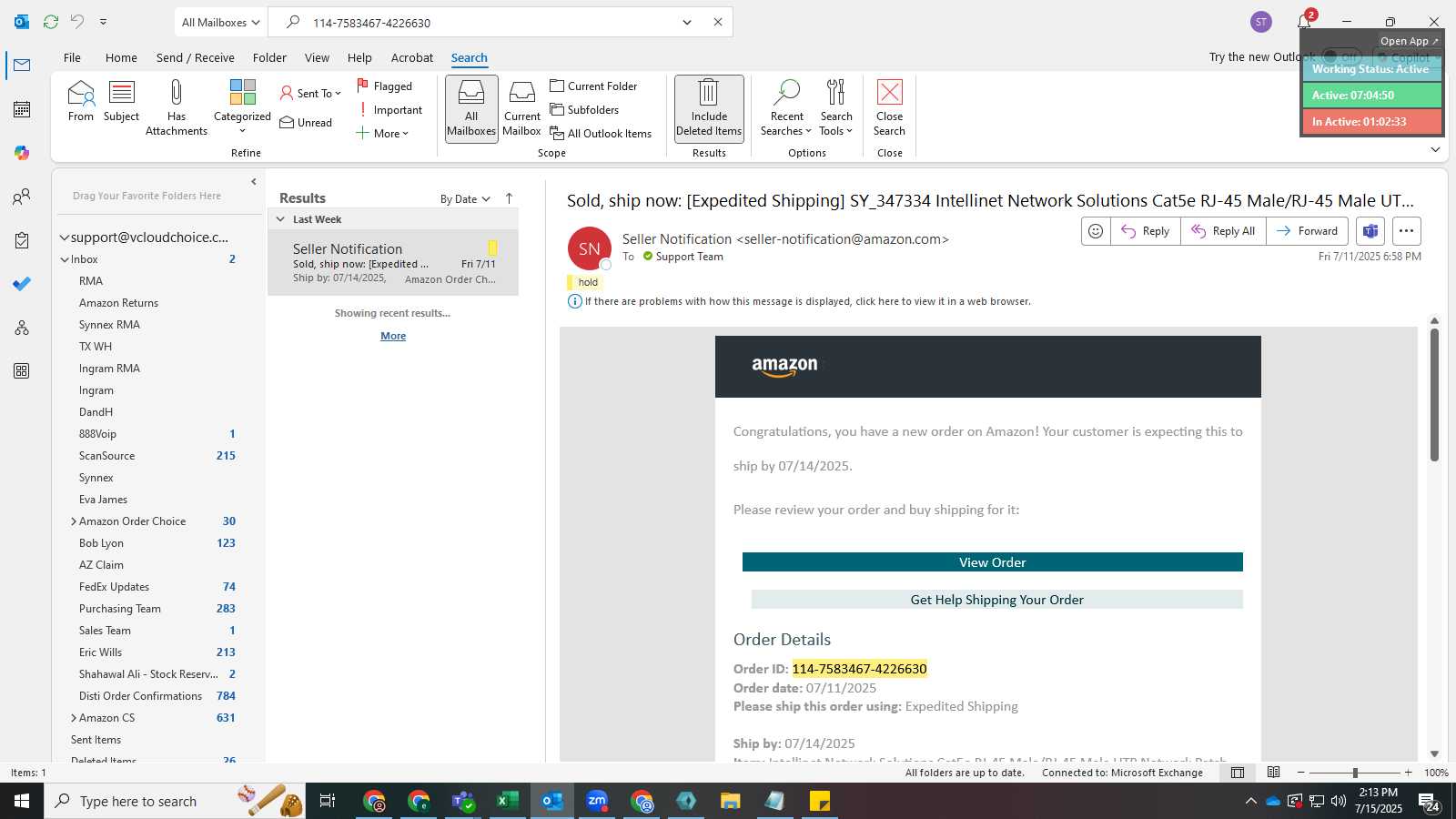Viewport: 1456px width, 819px height.
Task: Filter results by Has Attachments
Action: pos(177,107)
